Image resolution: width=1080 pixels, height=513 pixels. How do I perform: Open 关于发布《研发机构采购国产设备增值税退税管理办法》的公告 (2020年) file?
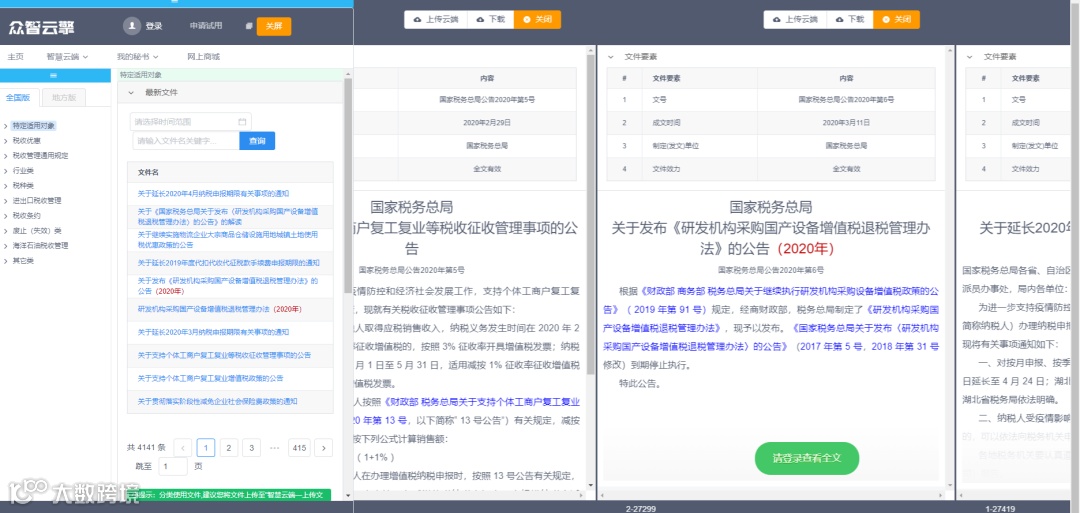point(228,286)
